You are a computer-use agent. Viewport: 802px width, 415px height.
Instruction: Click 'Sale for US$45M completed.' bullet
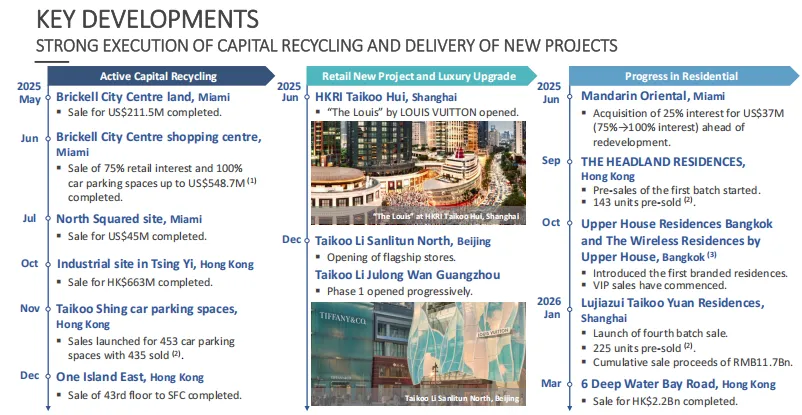(x=137, y=236)
